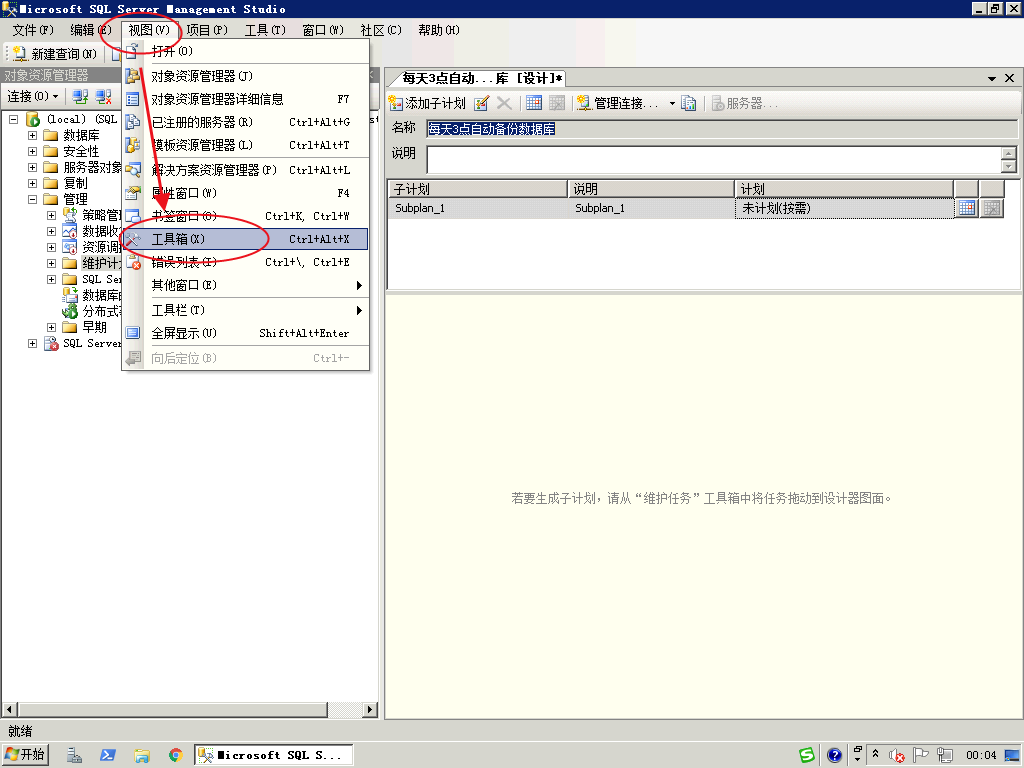The image size is (1024, 768).
Task: Open the 工具(T) menu
Action: tap(264, 30)
